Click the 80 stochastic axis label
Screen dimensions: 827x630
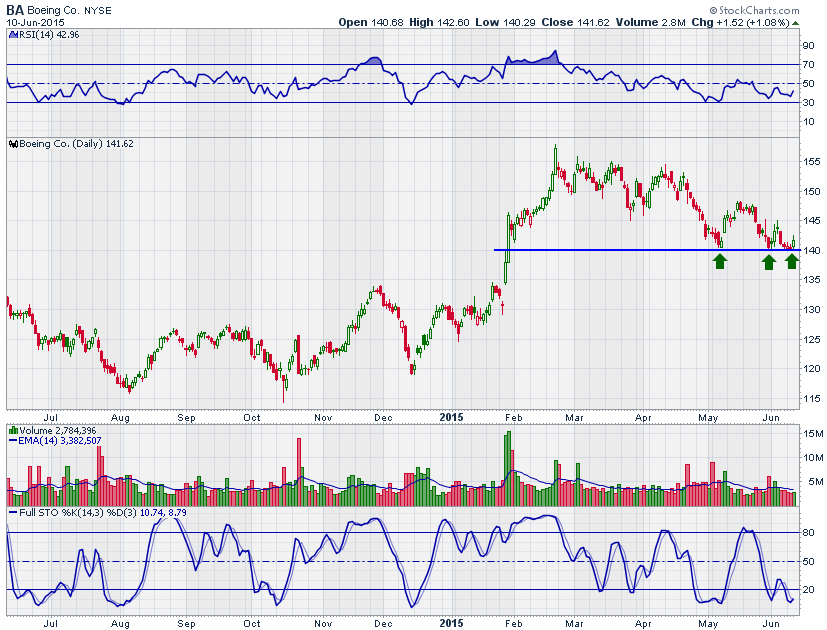point(808,533)
